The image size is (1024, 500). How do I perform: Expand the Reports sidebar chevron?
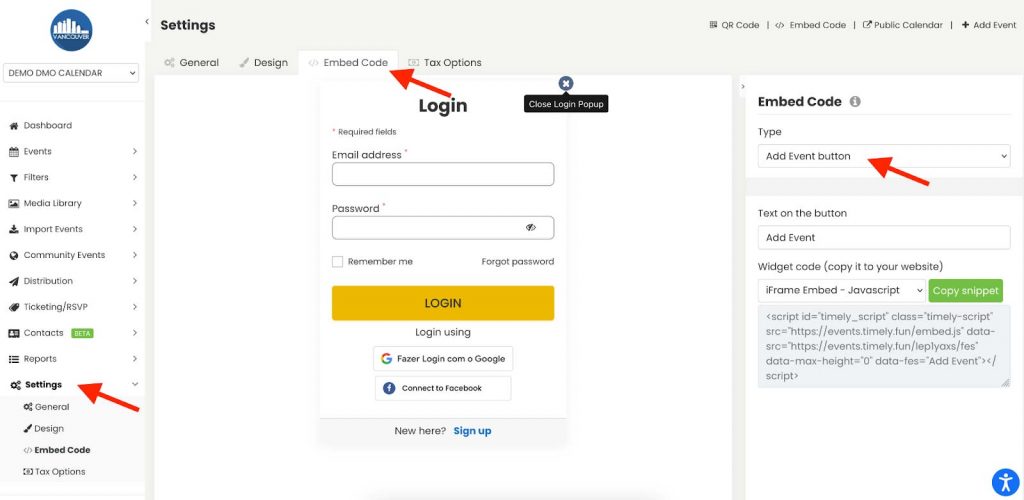pyautogui.click(x=135, y=359)
